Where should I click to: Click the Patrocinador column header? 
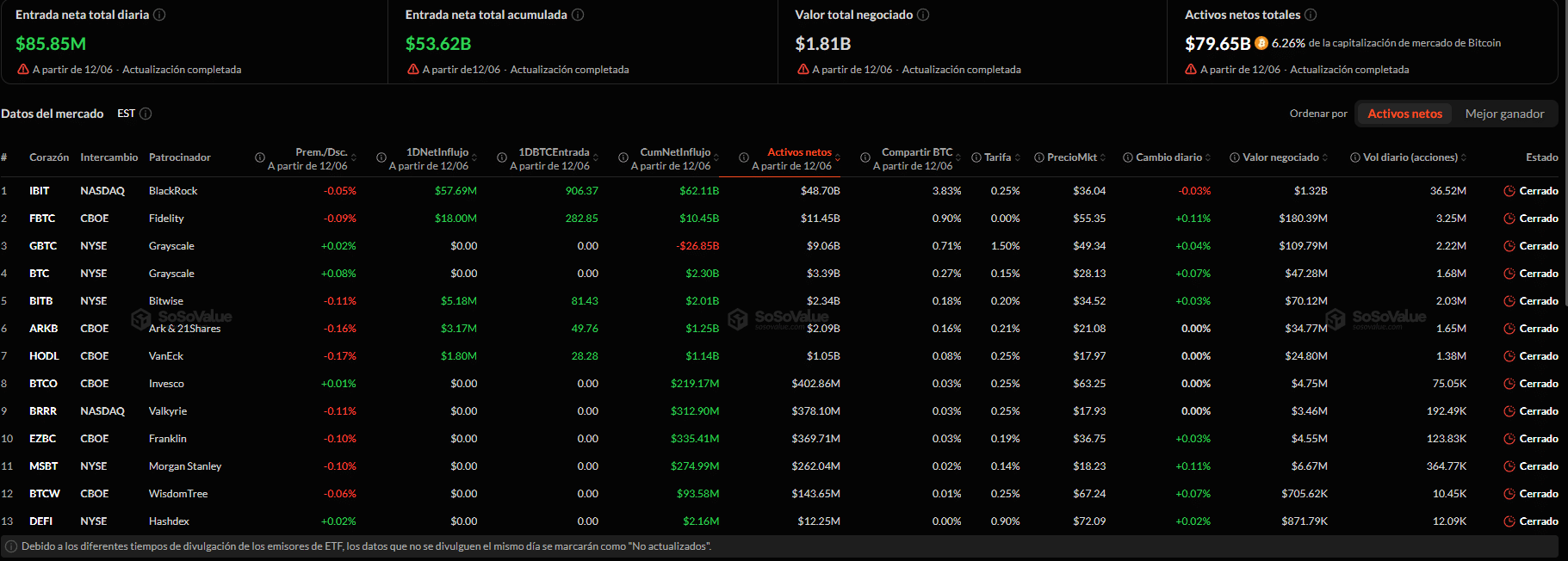(x=180, y=157)
